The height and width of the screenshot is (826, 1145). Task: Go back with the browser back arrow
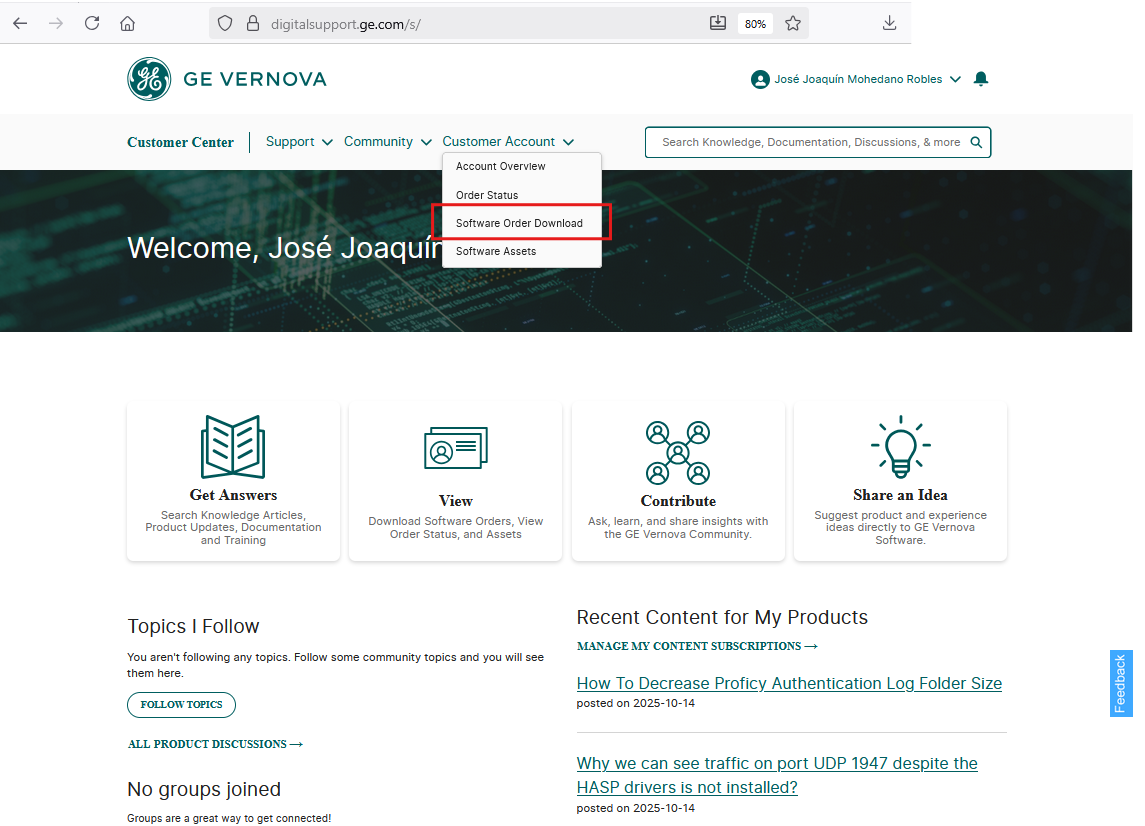[x=20, y=23]
